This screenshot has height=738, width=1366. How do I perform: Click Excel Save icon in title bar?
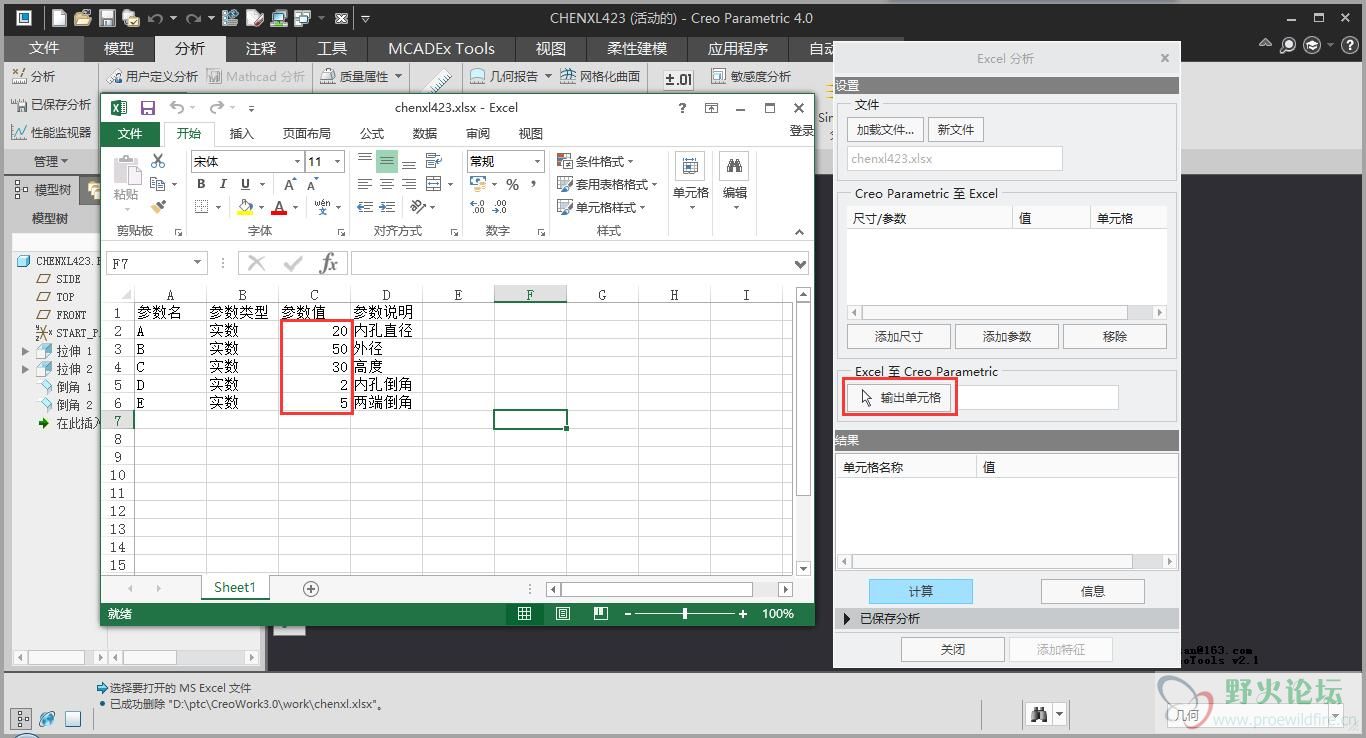147,108
